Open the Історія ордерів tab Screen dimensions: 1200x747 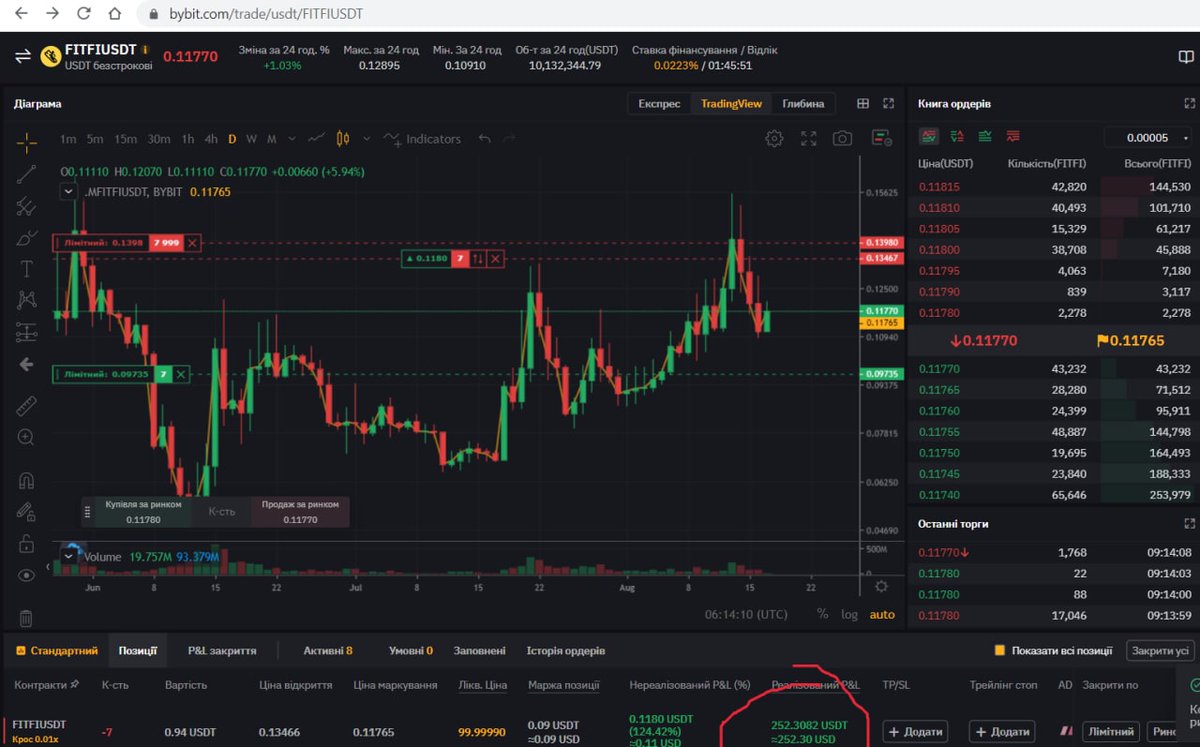[x=566, y=650]
